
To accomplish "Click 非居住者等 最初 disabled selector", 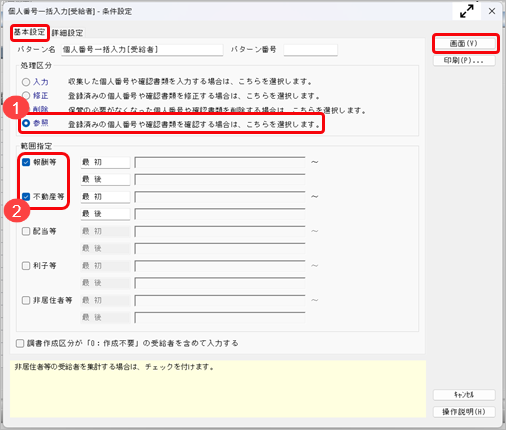I will click(105, 300).
